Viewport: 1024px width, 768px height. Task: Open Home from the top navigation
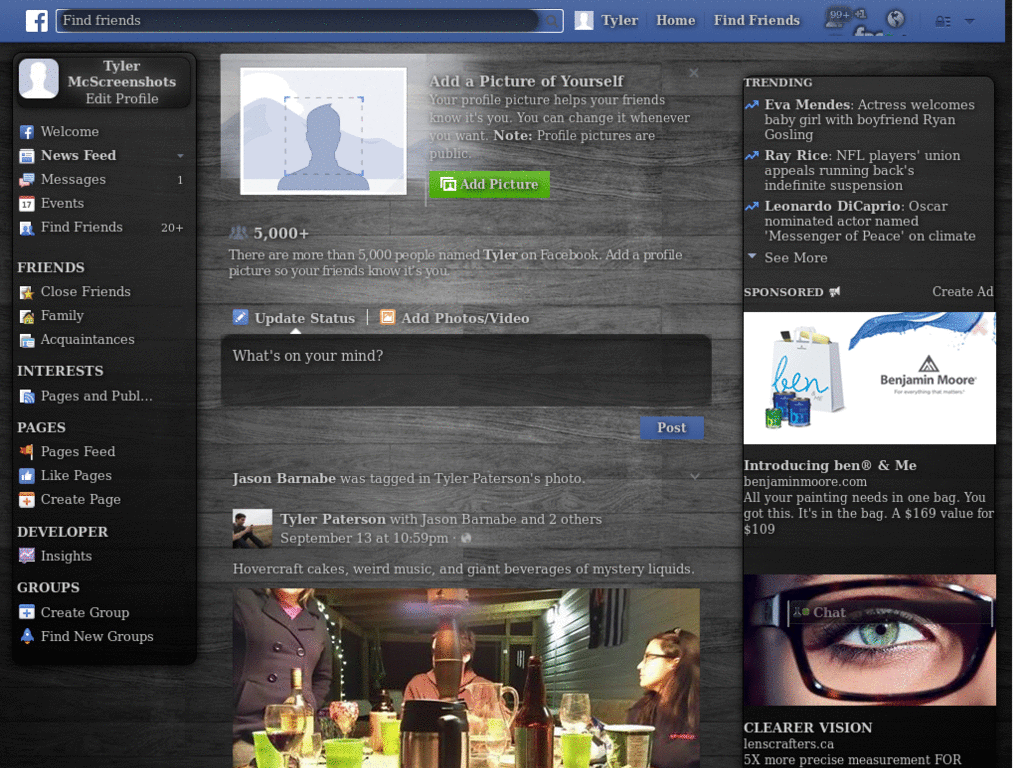pyautogui.click(x=675, y=19)
